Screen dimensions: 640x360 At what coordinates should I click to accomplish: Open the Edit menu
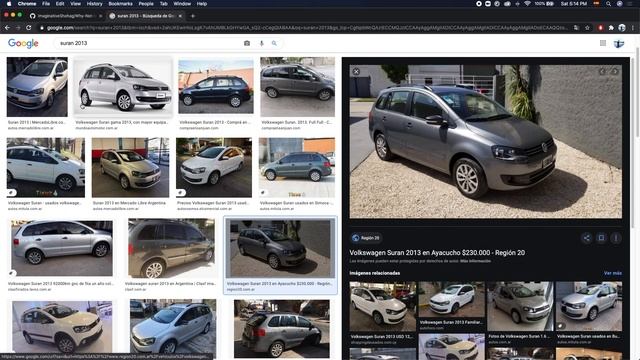pyautogui.click(x=60, y=4)
